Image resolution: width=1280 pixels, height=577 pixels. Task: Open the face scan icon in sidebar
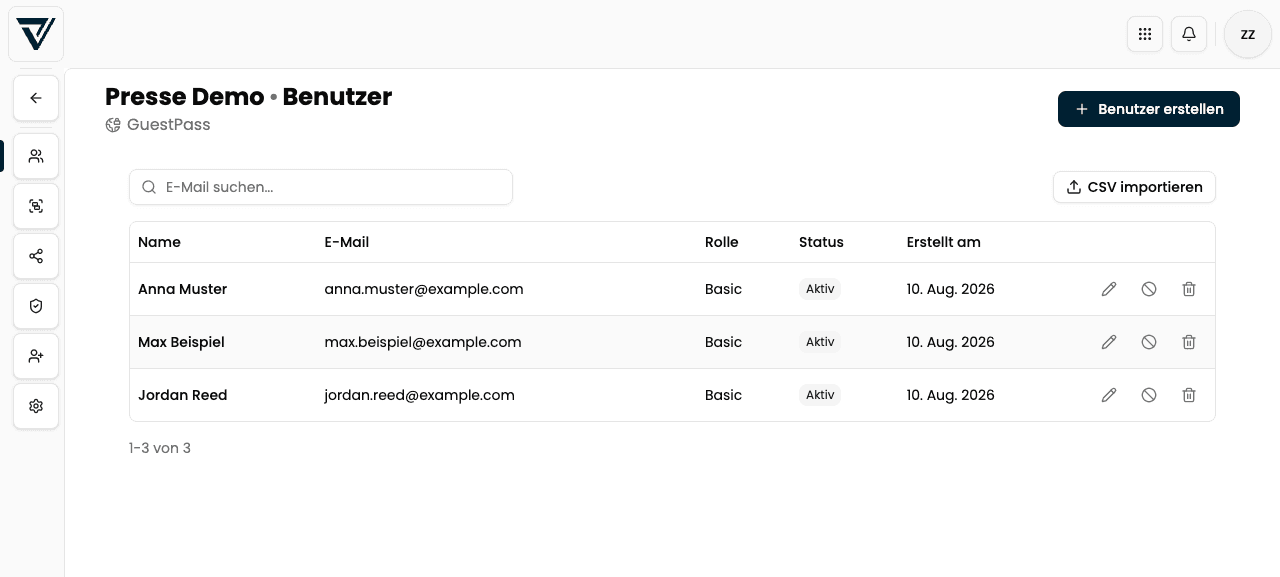pos(36,206)
